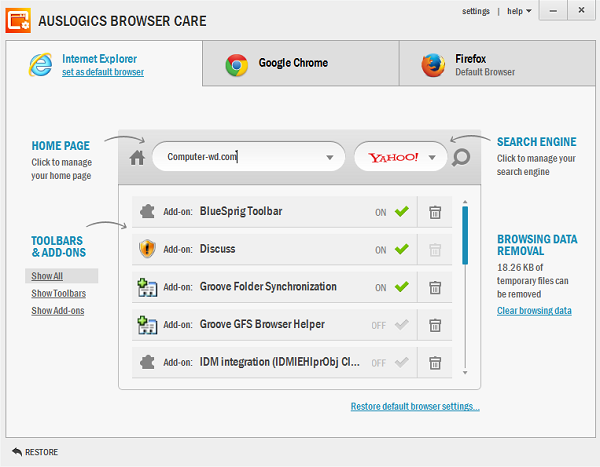Open the help dropdown menu

pos(519,11)
